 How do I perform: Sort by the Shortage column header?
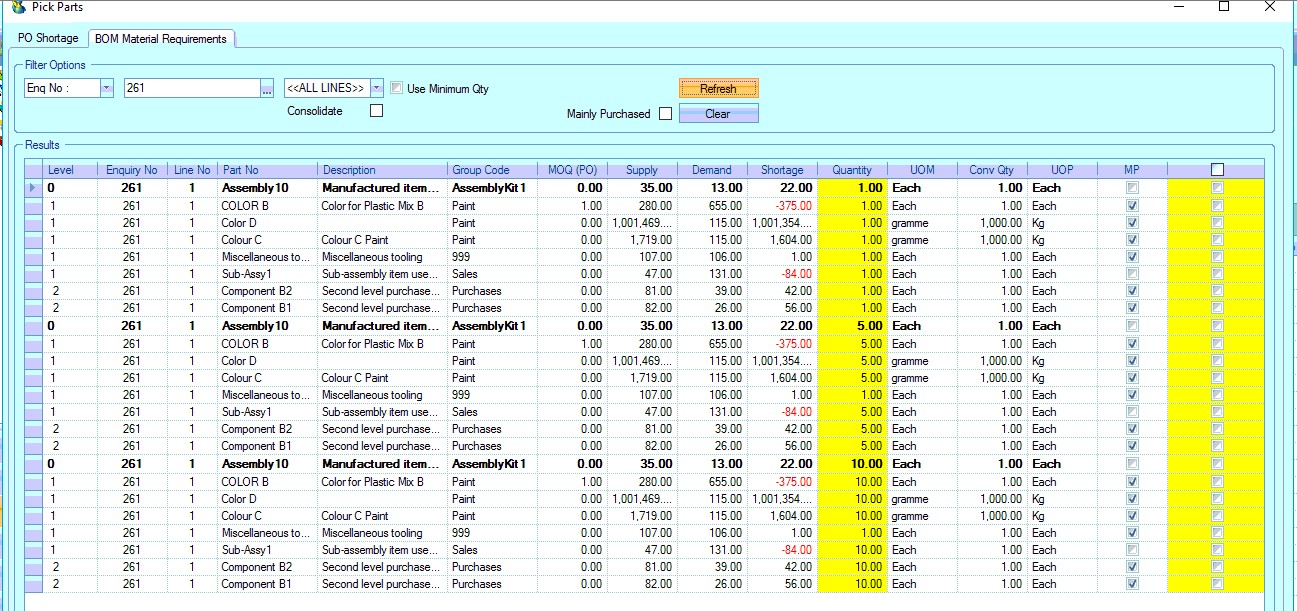[781, 170]
